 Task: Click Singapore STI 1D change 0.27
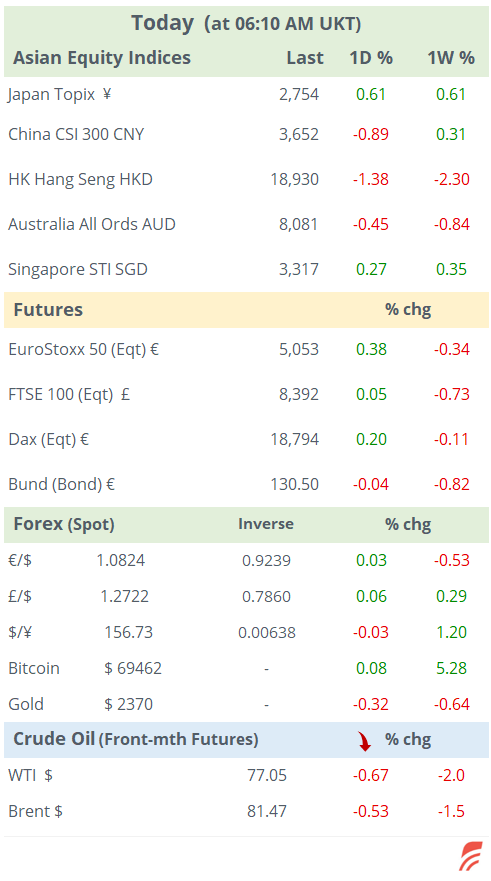[x=371, y=269]
